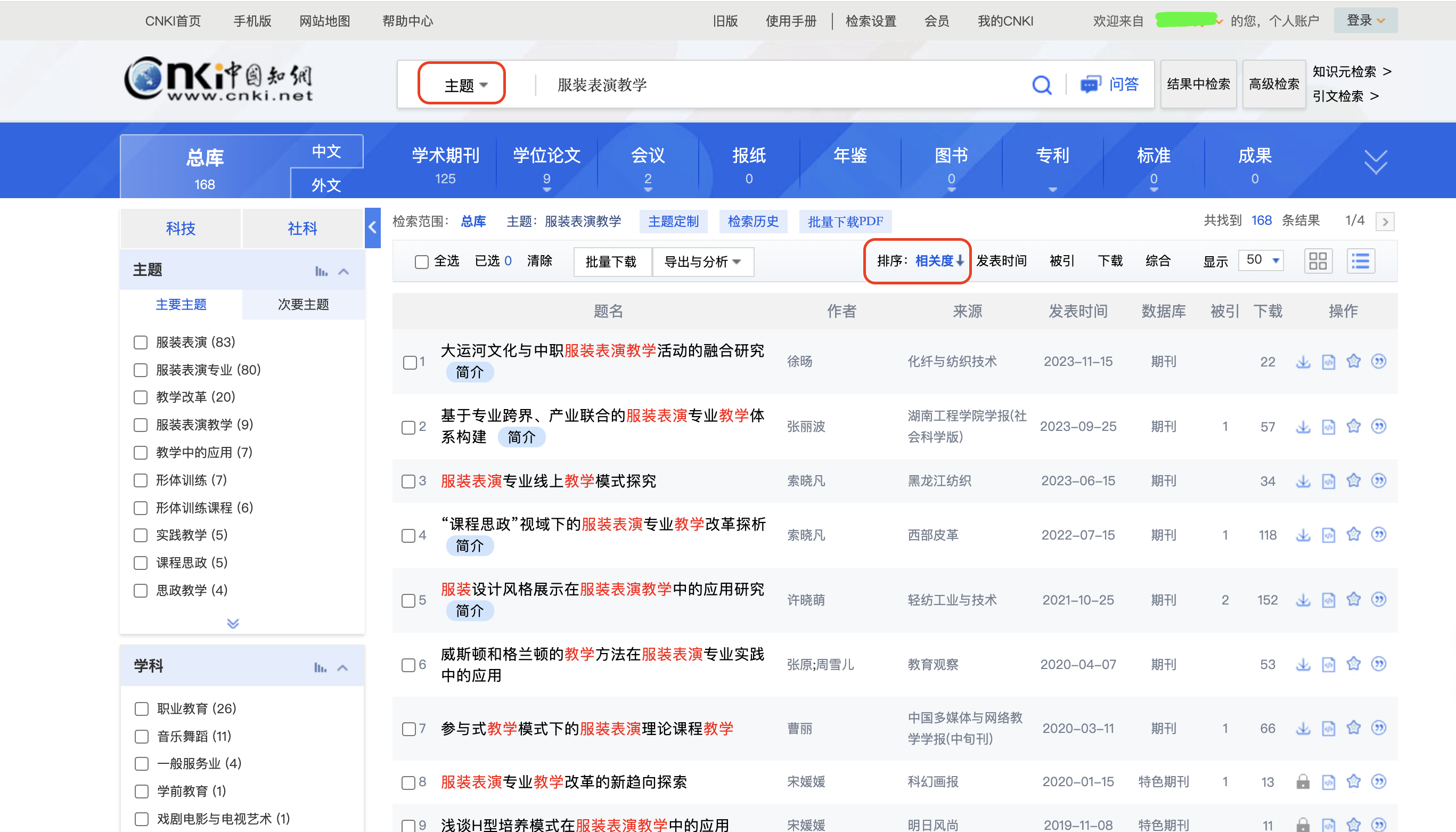Screen dimensions: 1456x832
Task: Open 检索历史 link
Action: [753, 221]
